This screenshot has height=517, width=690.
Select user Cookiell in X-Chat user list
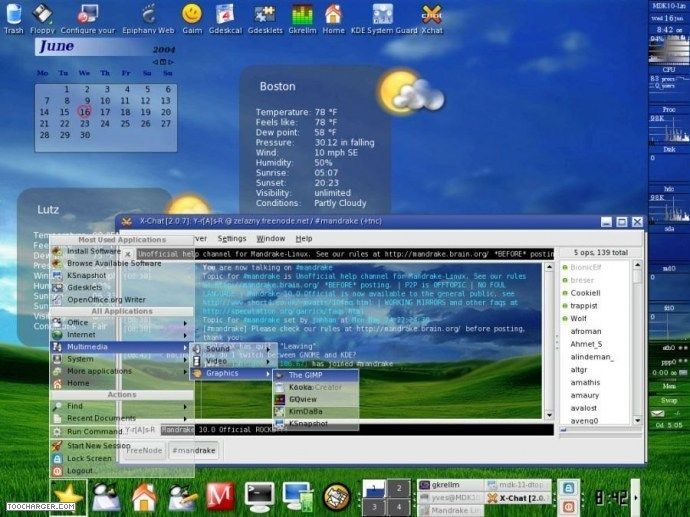click(585, 293)
